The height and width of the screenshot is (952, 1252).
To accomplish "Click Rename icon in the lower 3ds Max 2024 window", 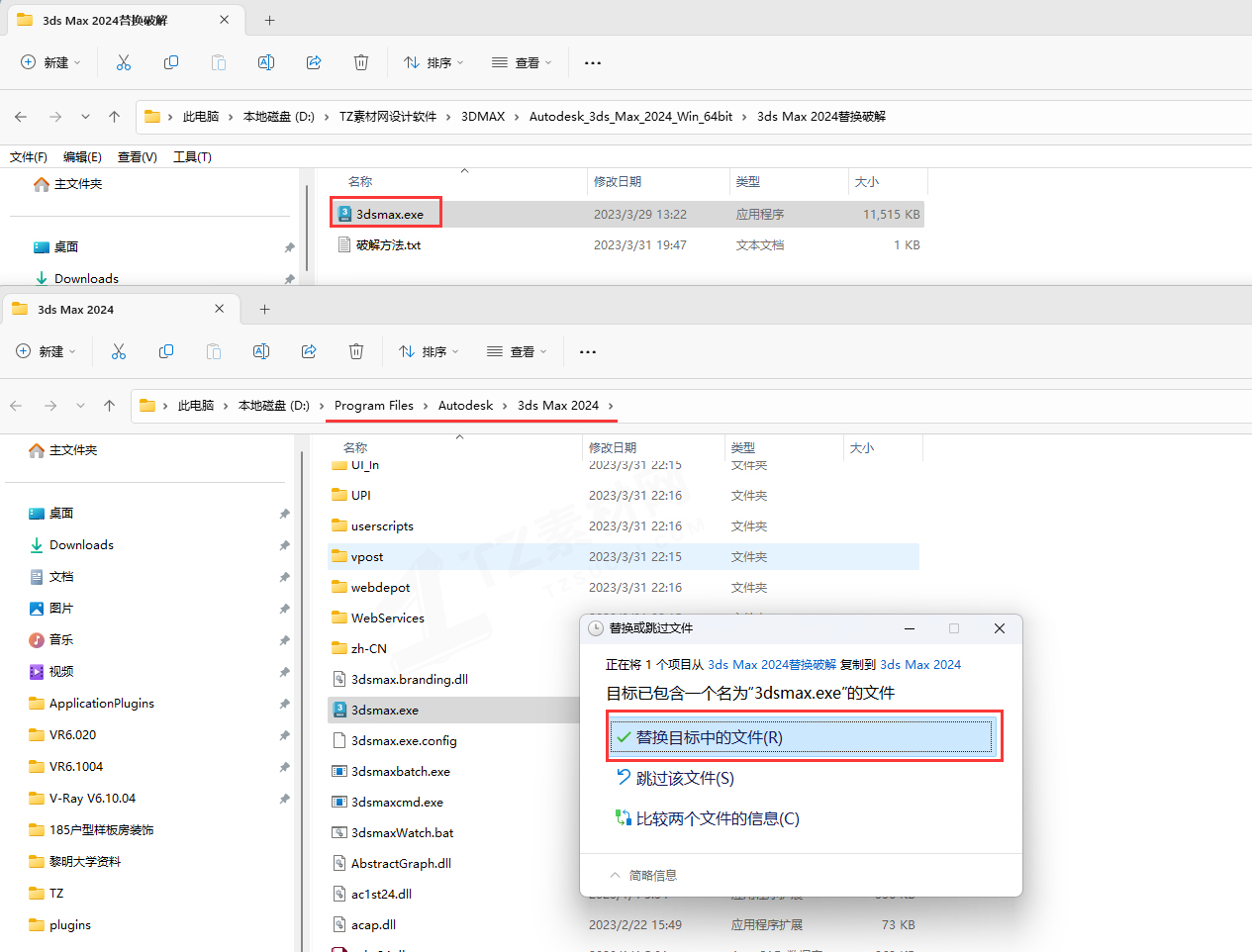I will tap(261, 351).
